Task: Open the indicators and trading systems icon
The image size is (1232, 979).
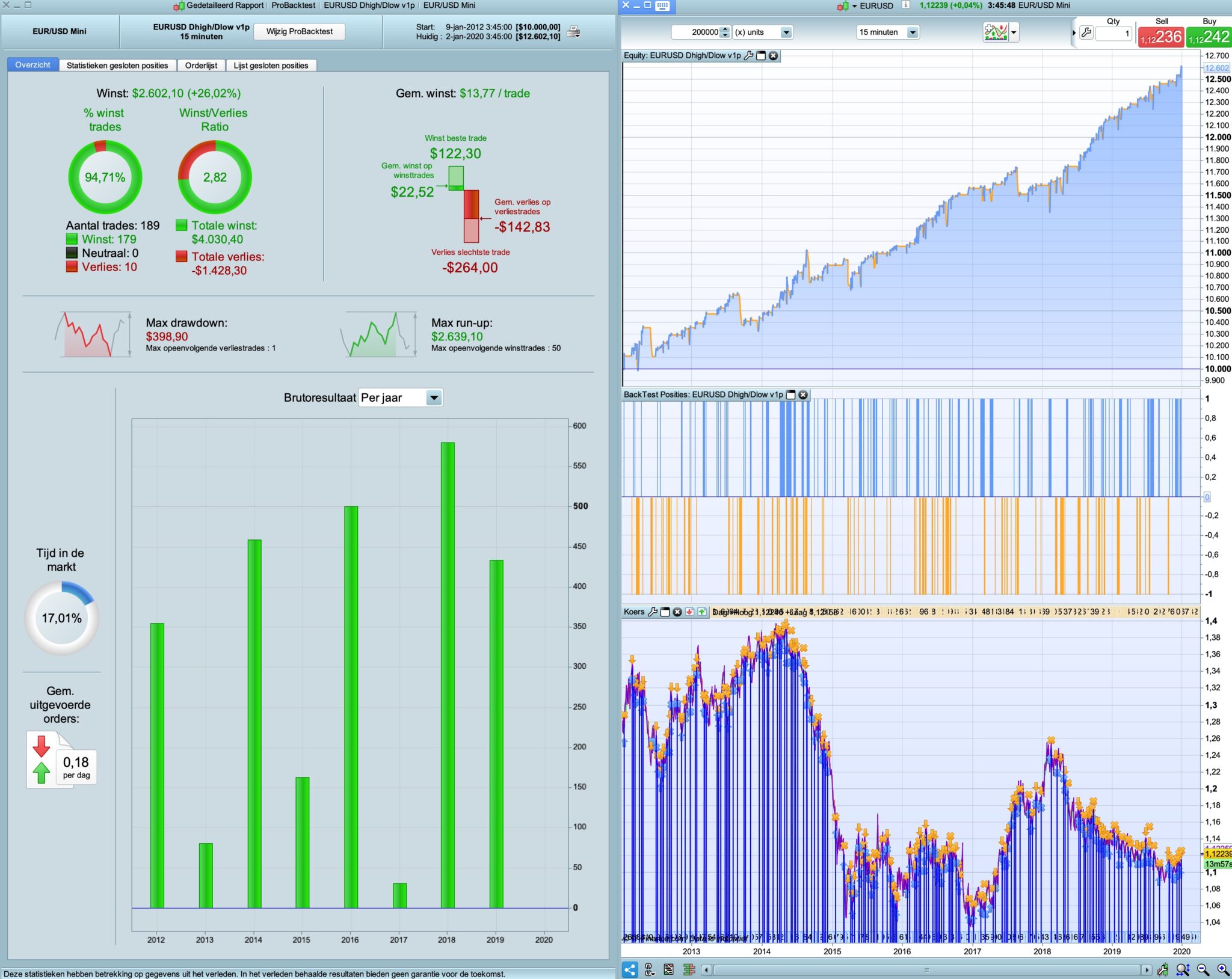Action: pyautogui.click(x=996, y=32)
